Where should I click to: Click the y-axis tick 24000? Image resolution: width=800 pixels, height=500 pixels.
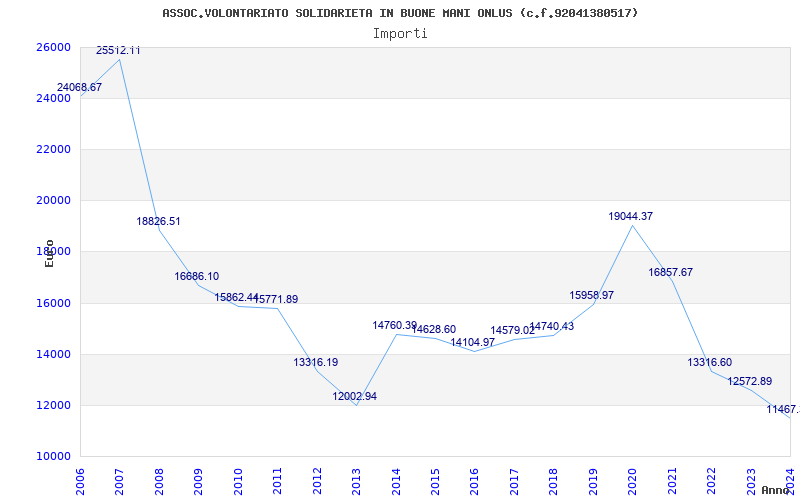point(53,98)
